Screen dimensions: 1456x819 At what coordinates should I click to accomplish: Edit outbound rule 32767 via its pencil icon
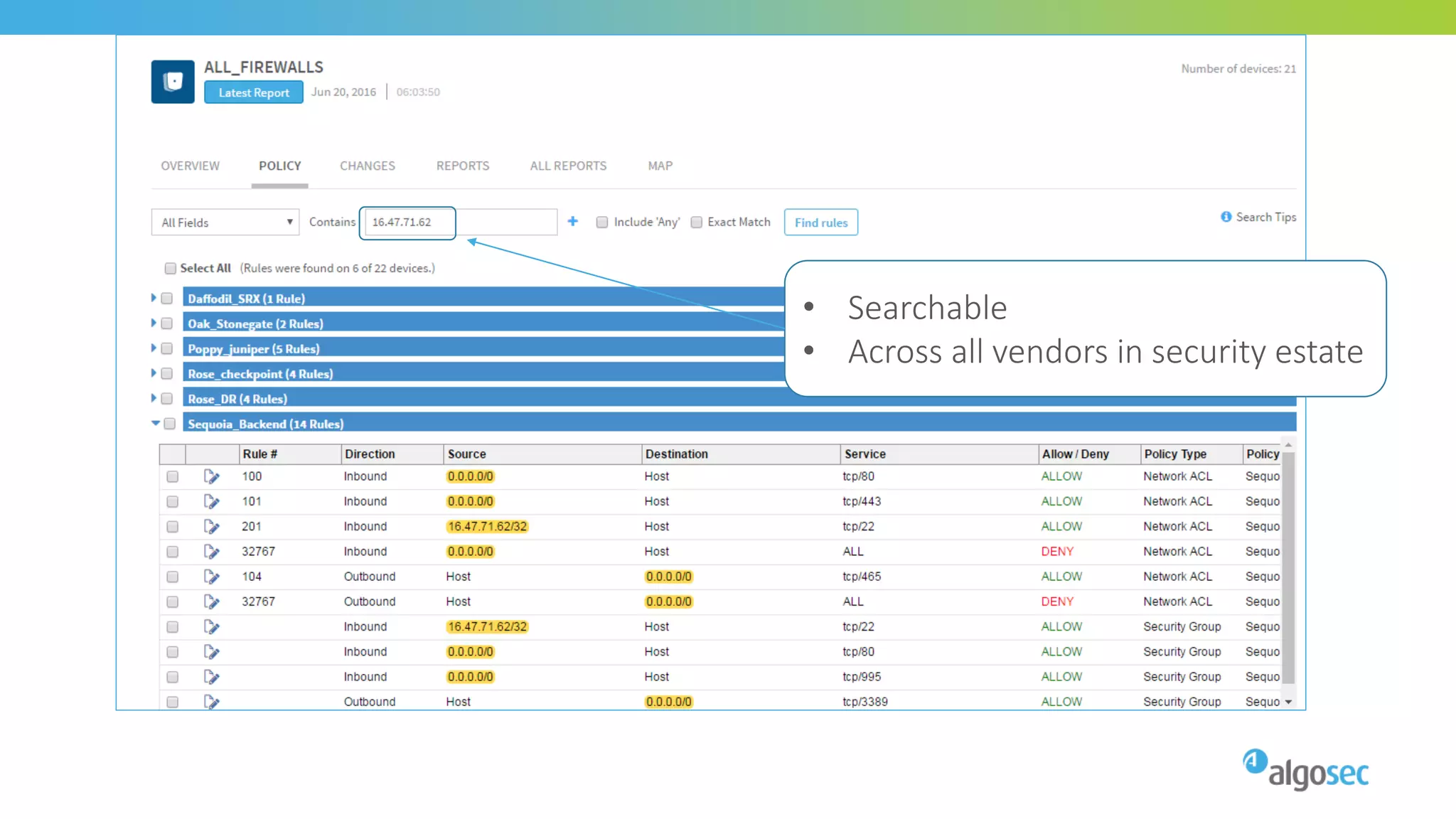(211, 601)
